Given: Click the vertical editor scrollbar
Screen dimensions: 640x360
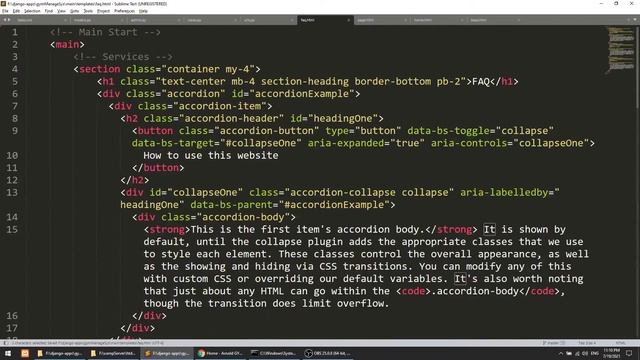Looking at the screenshot, I should point(638,67).
